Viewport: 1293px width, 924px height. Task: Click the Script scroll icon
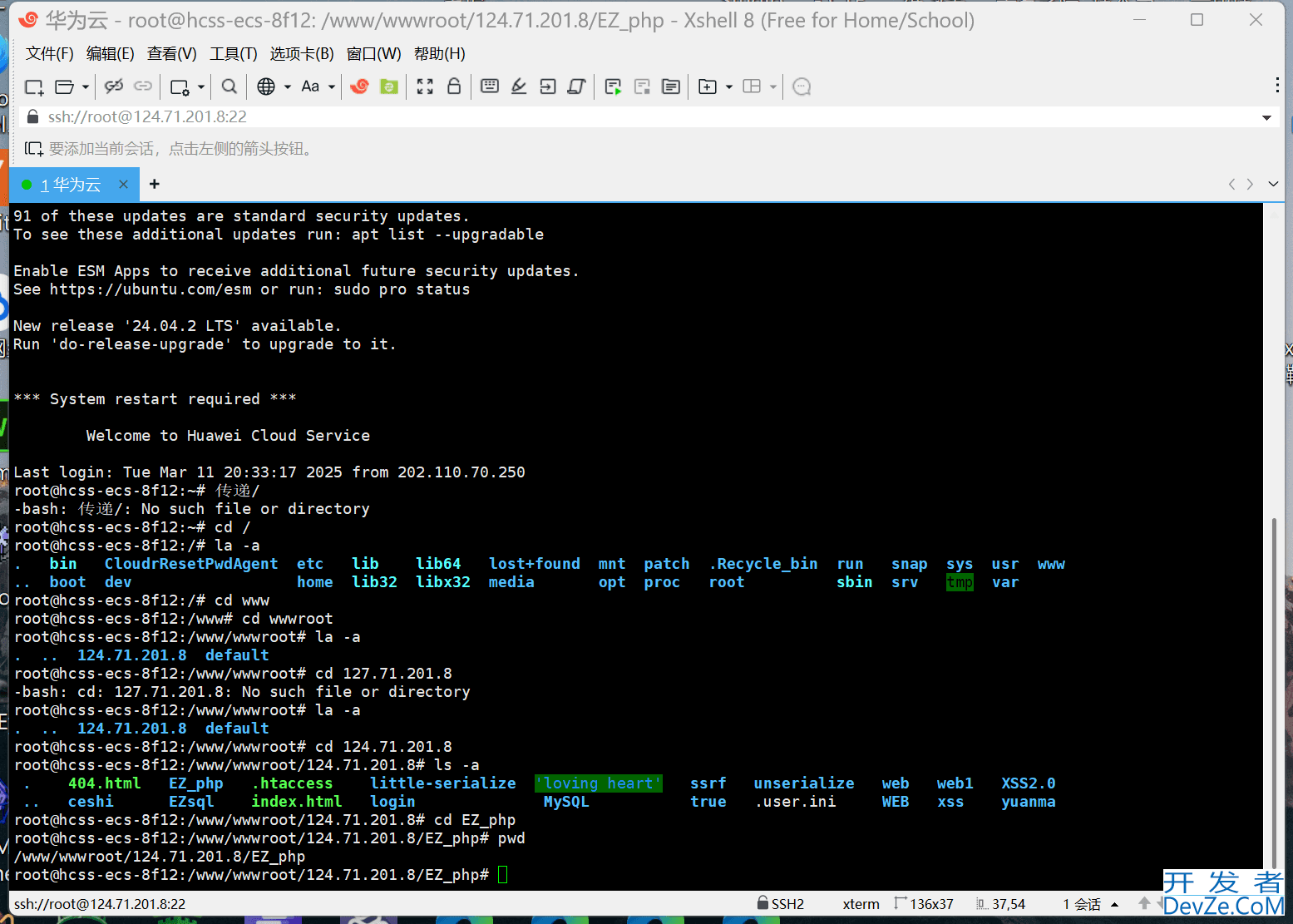click(x=576, y=86)
